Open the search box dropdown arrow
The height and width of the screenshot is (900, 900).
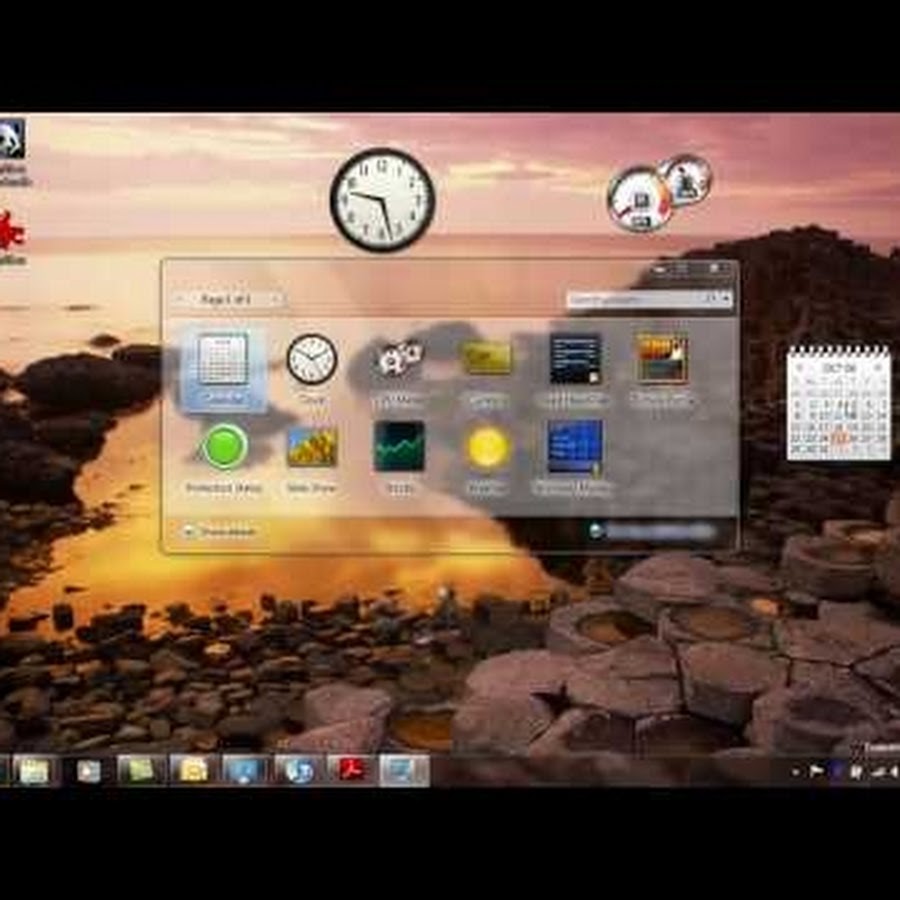tap(726, 299)
